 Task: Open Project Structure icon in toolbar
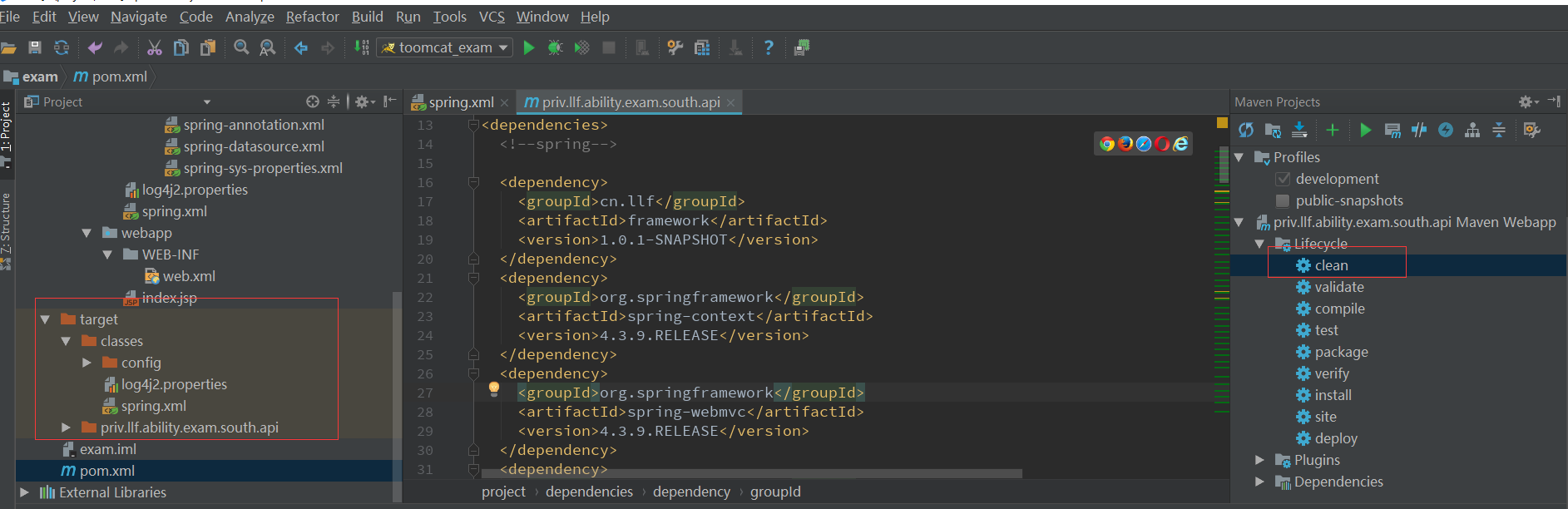coord(702,48)
